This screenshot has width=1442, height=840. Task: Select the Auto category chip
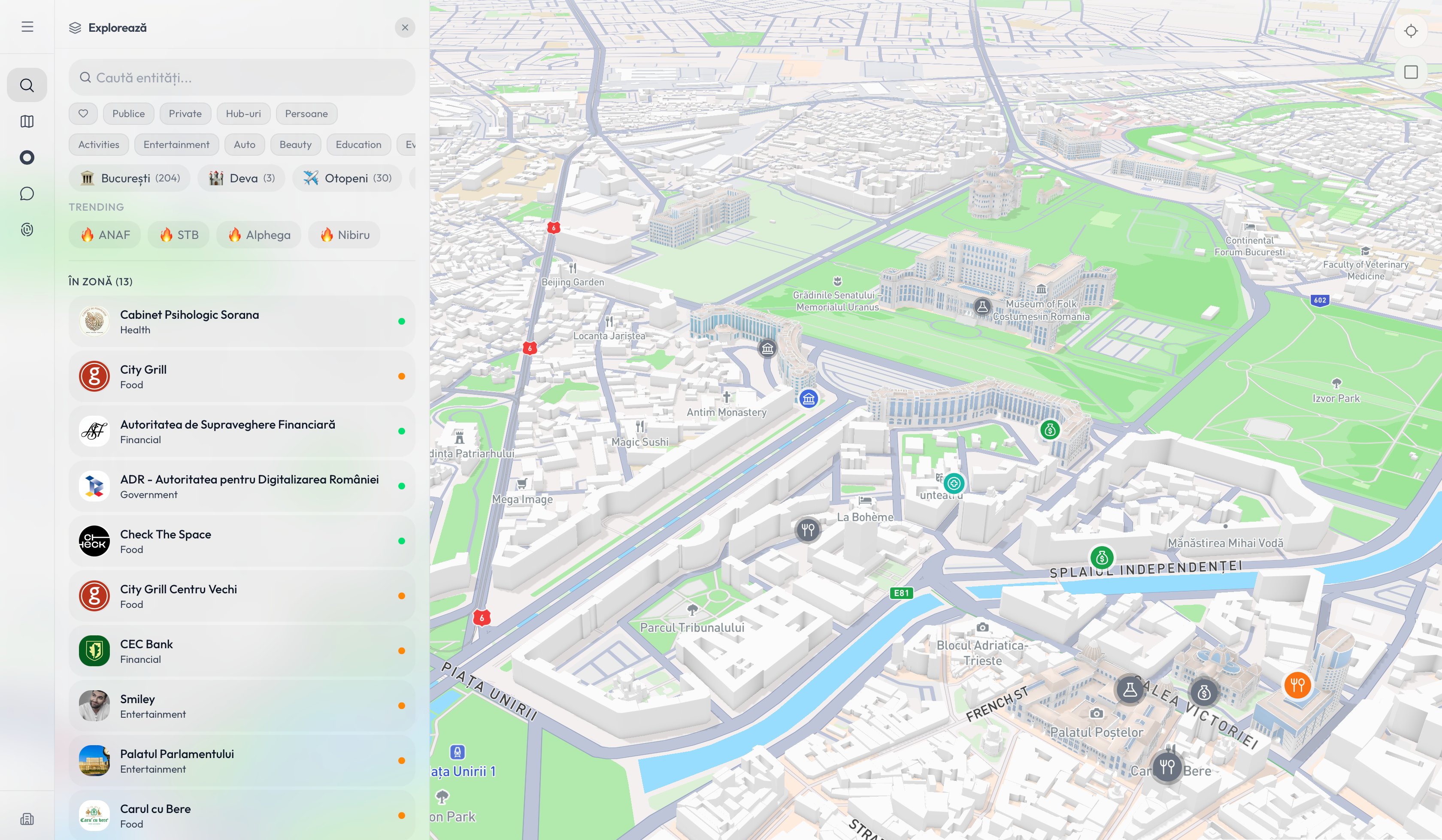click(244, 144)
